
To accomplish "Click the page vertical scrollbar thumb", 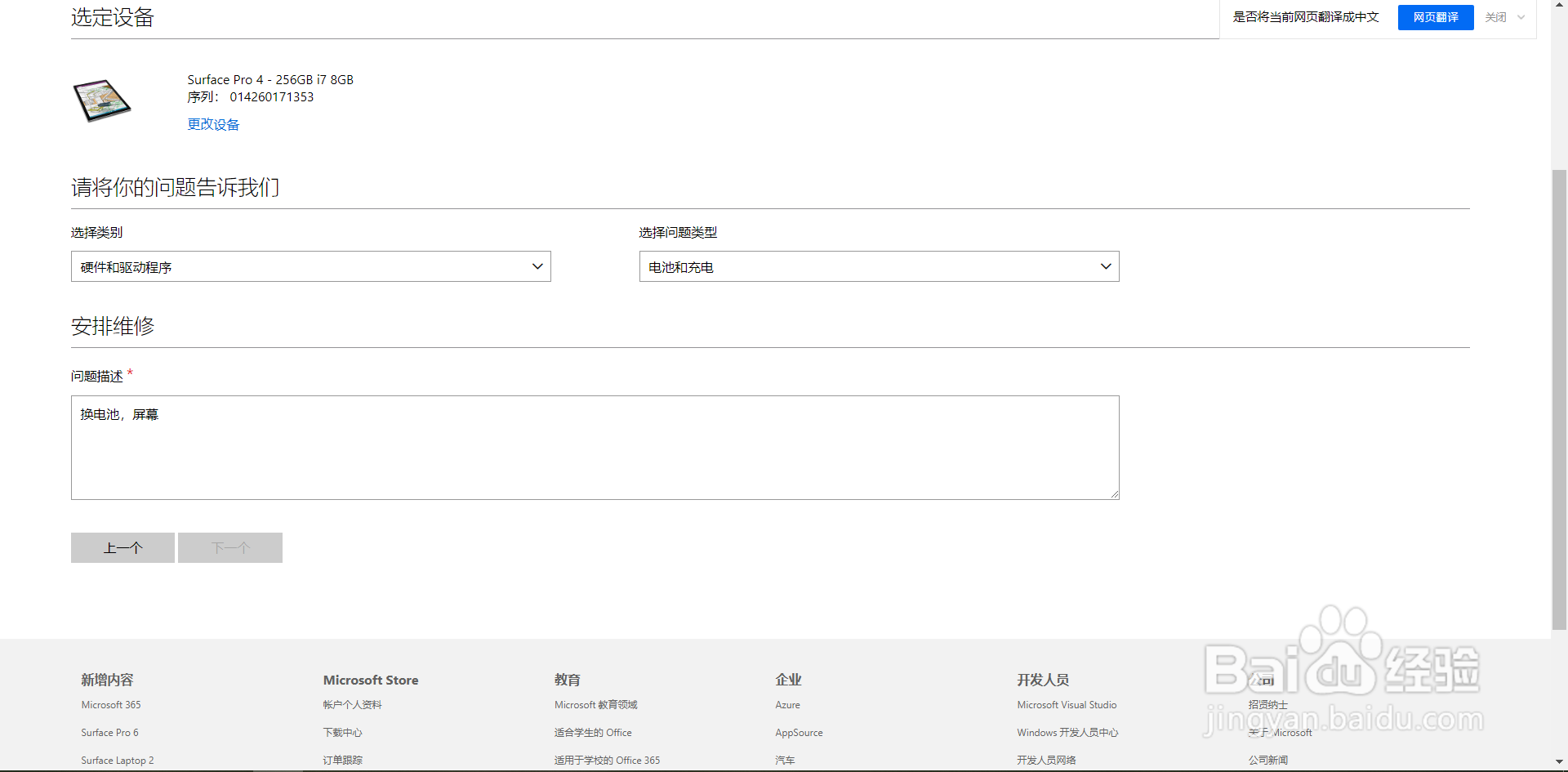I will (x=1559, y=400).
